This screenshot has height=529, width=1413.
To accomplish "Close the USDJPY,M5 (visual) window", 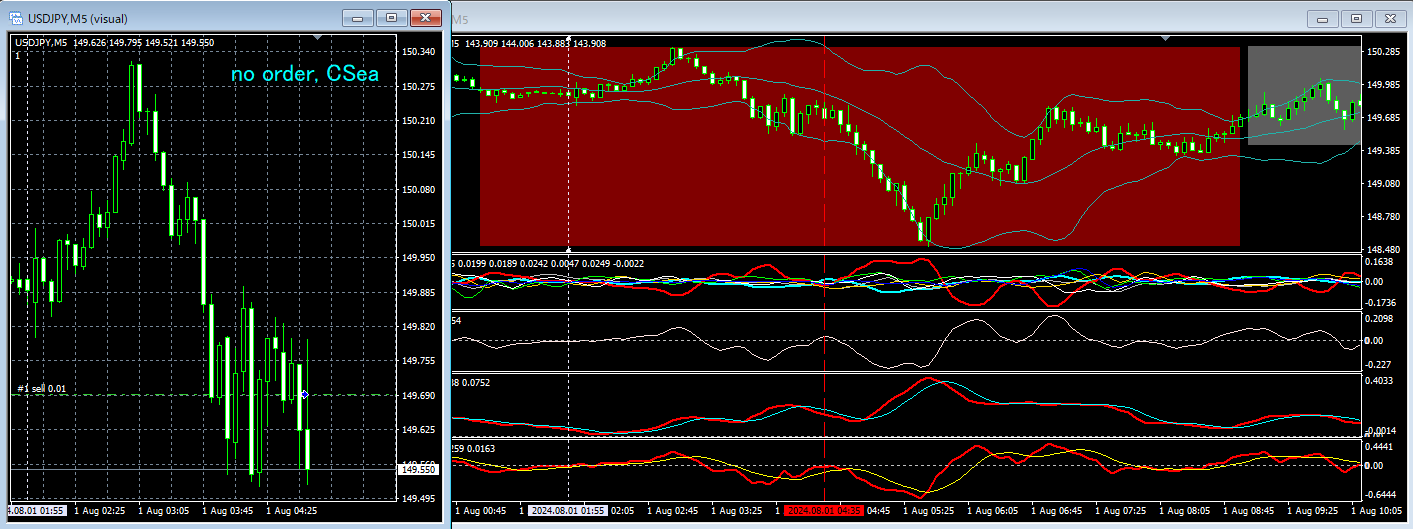I will (426, 17).
